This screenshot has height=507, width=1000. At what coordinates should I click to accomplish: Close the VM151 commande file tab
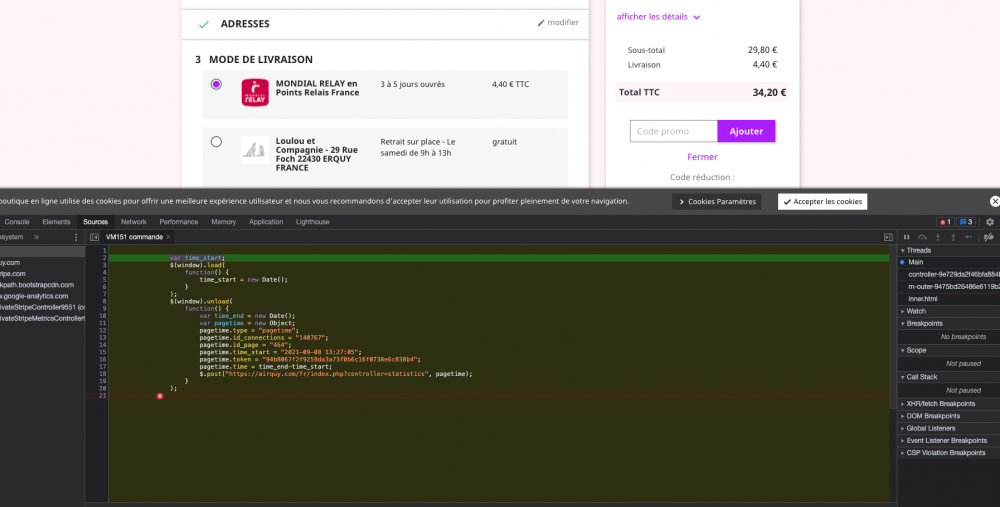pos(168,237)
